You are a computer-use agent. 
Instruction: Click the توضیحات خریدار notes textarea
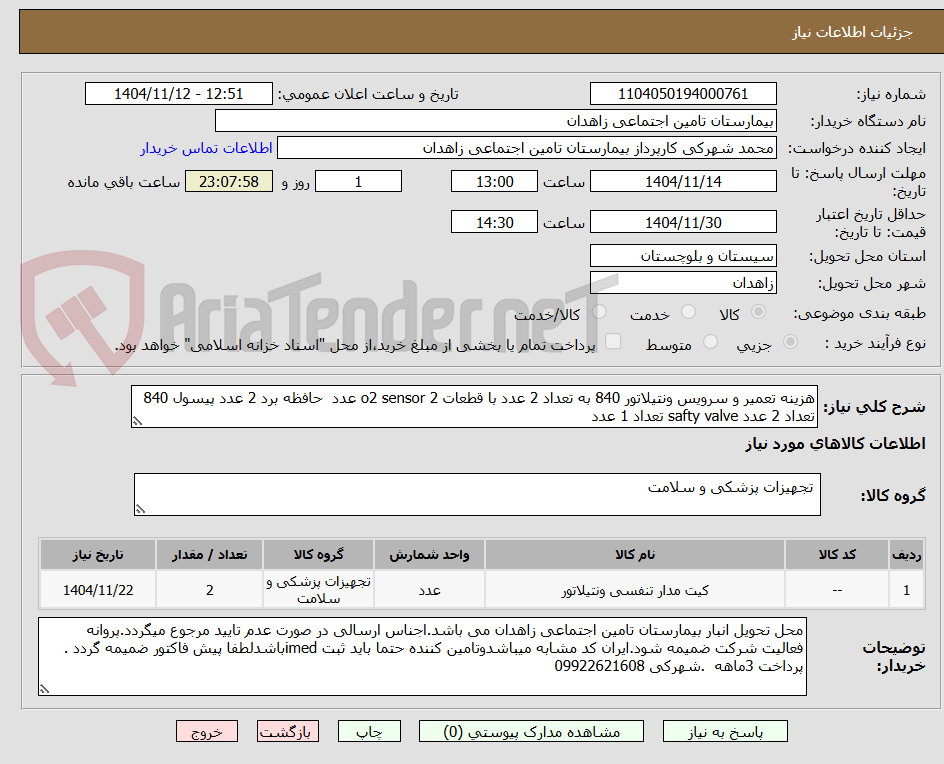click(423, 656)
